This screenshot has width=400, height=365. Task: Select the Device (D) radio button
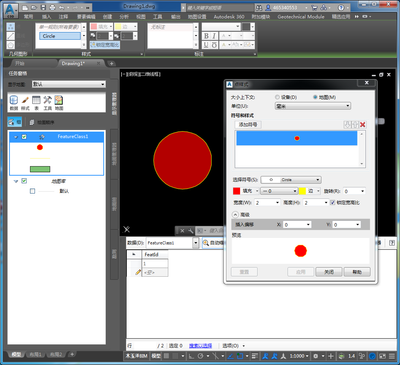point(277,97)
